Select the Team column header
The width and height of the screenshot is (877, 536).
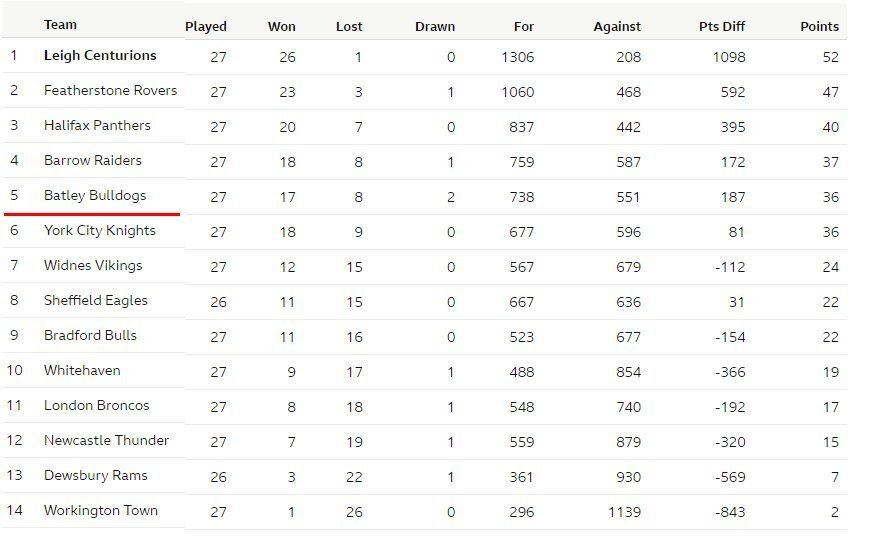[x=60, y=25]
